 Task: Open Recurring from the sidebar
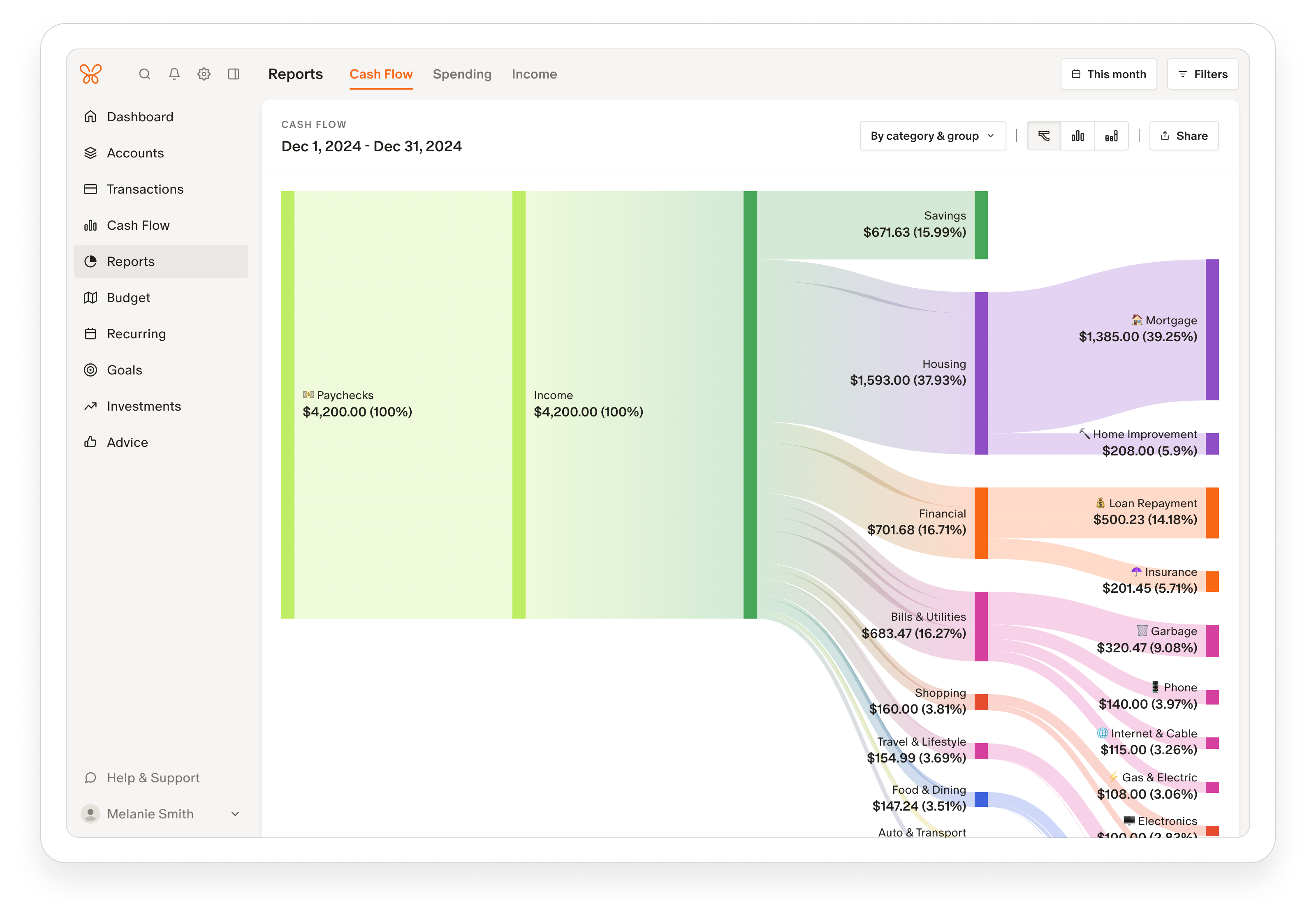click(136, 334)
